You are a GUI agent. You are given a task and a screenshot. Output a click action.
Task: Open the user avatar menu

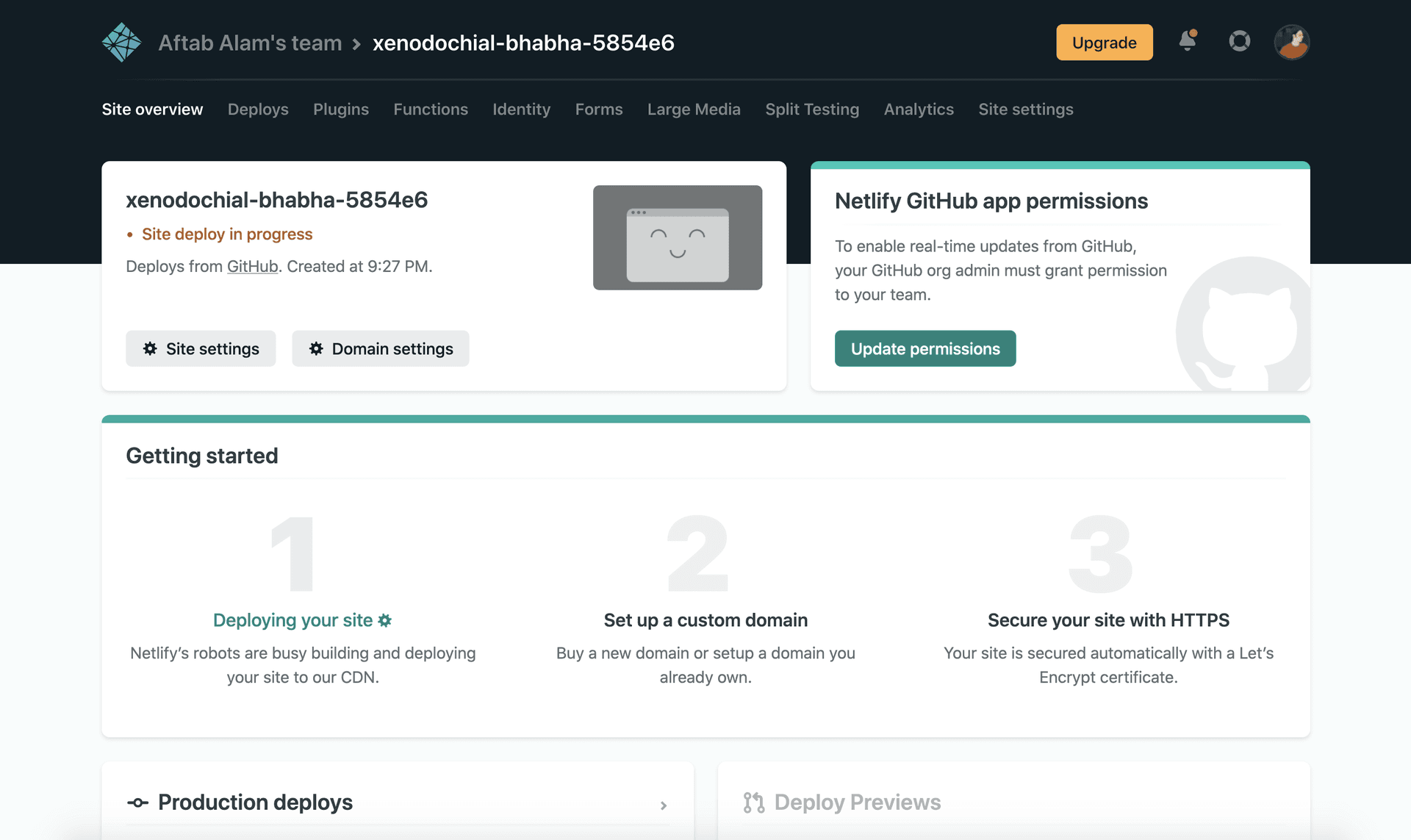point(1291,42)
